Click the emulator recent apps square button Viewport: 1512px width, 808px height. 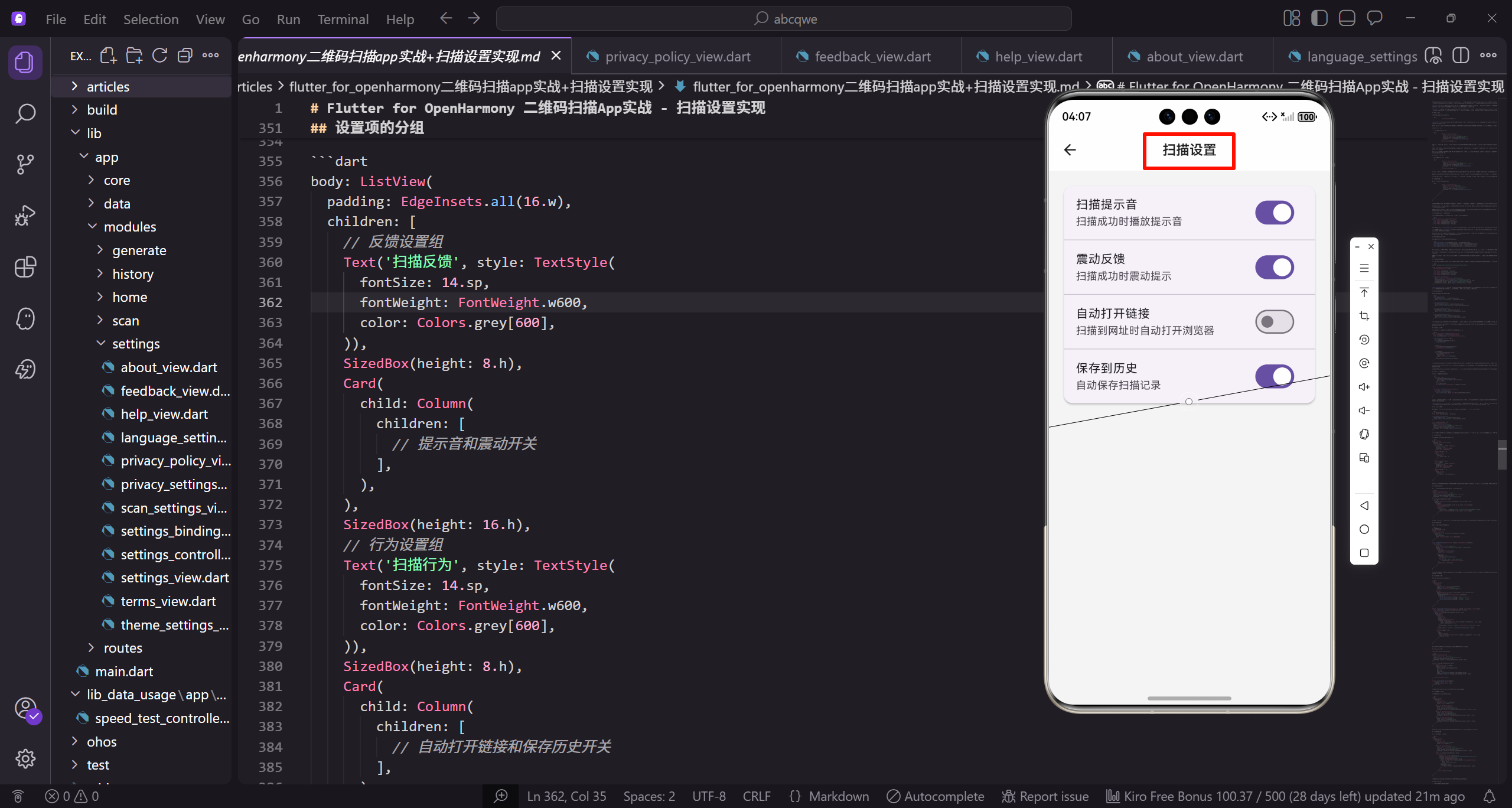(1364, 553)
